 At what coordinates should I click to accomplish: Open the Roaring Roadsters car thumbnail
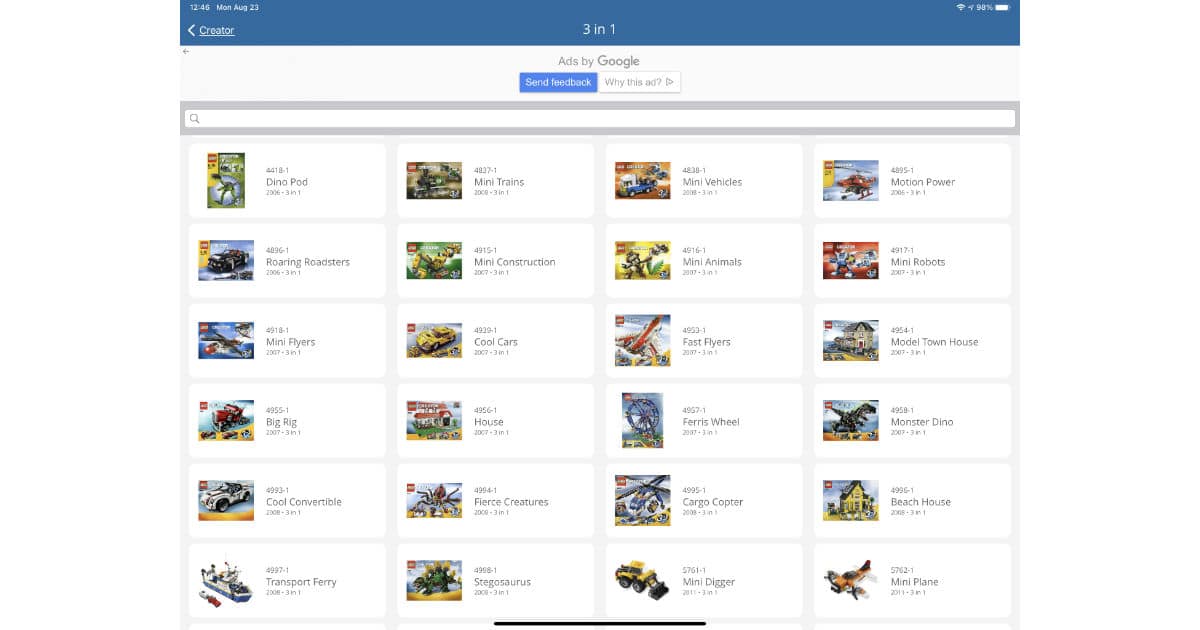click(226, 260)
